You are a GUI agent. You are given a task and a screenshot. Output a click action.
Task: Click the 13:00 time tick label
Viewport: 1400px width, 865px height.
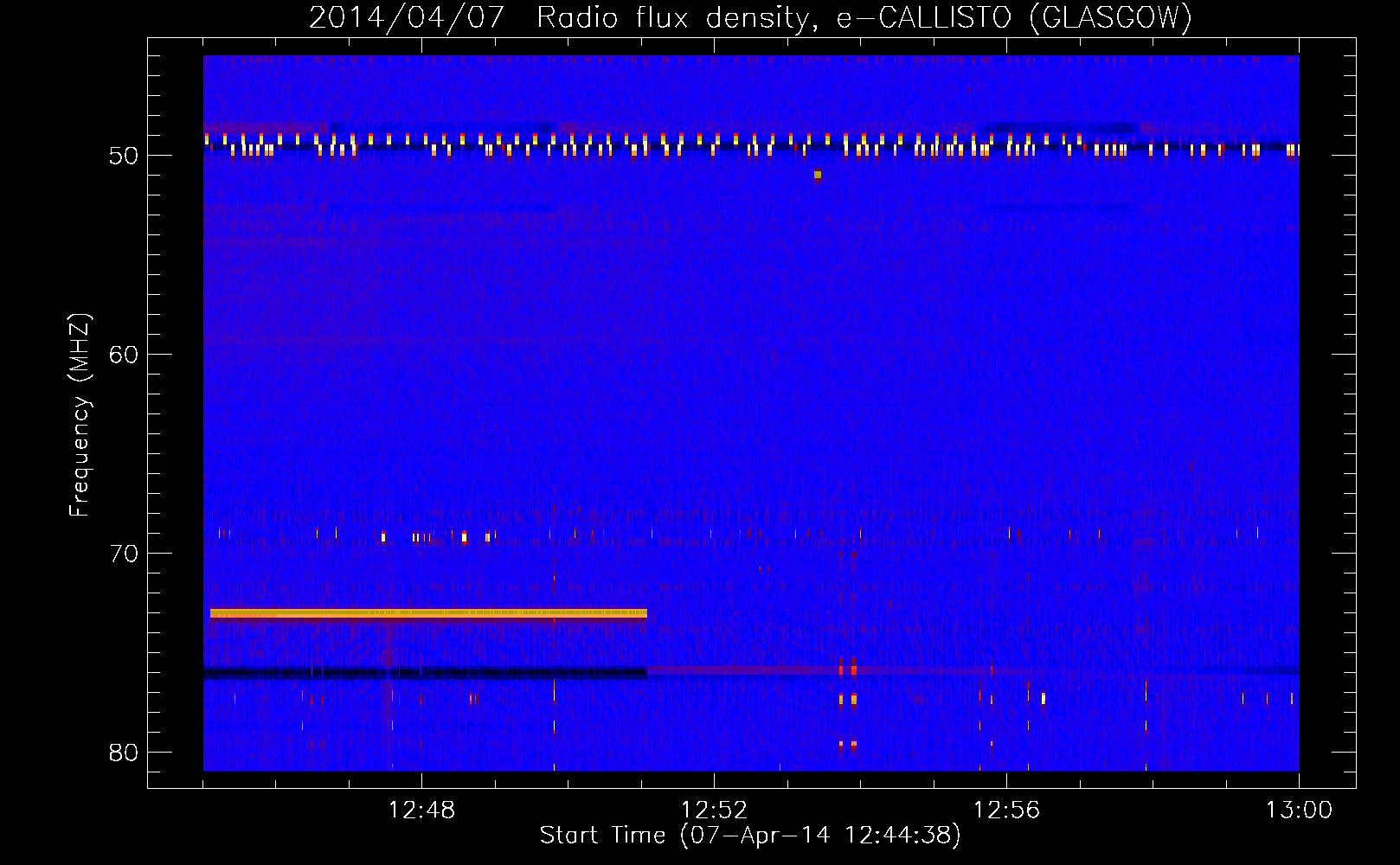pos(1299,811)
